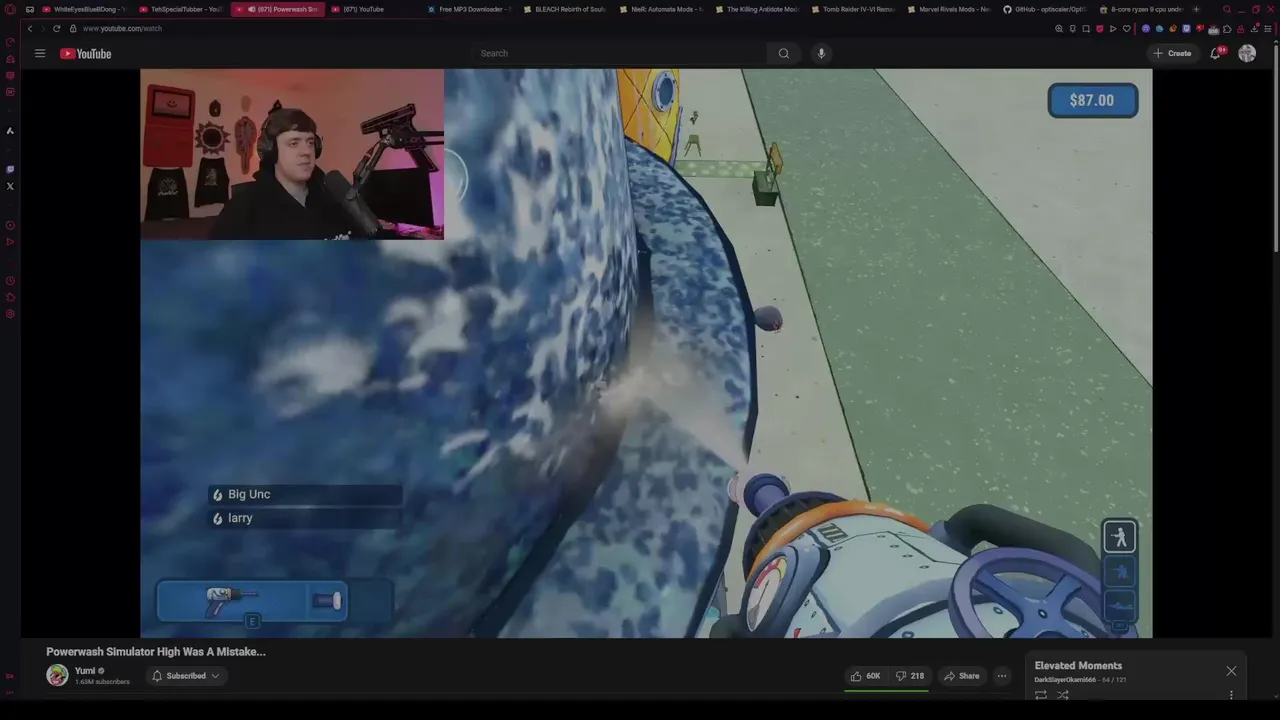Go back with browser back arrow

29,28
